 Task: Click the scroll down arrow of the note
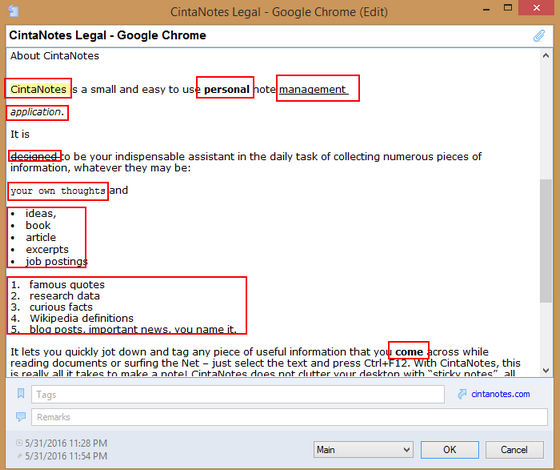[546, 370]
